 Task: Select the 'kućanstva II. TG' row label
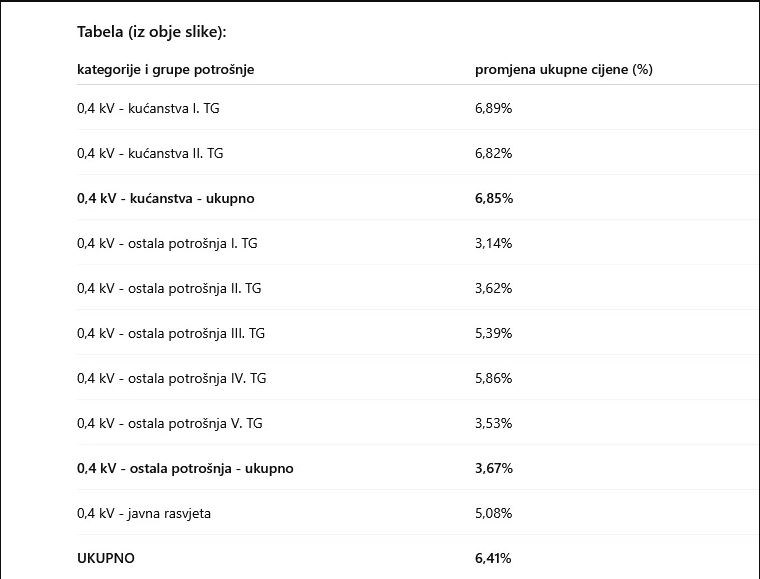pyautogui.click(x=150, y=153)
